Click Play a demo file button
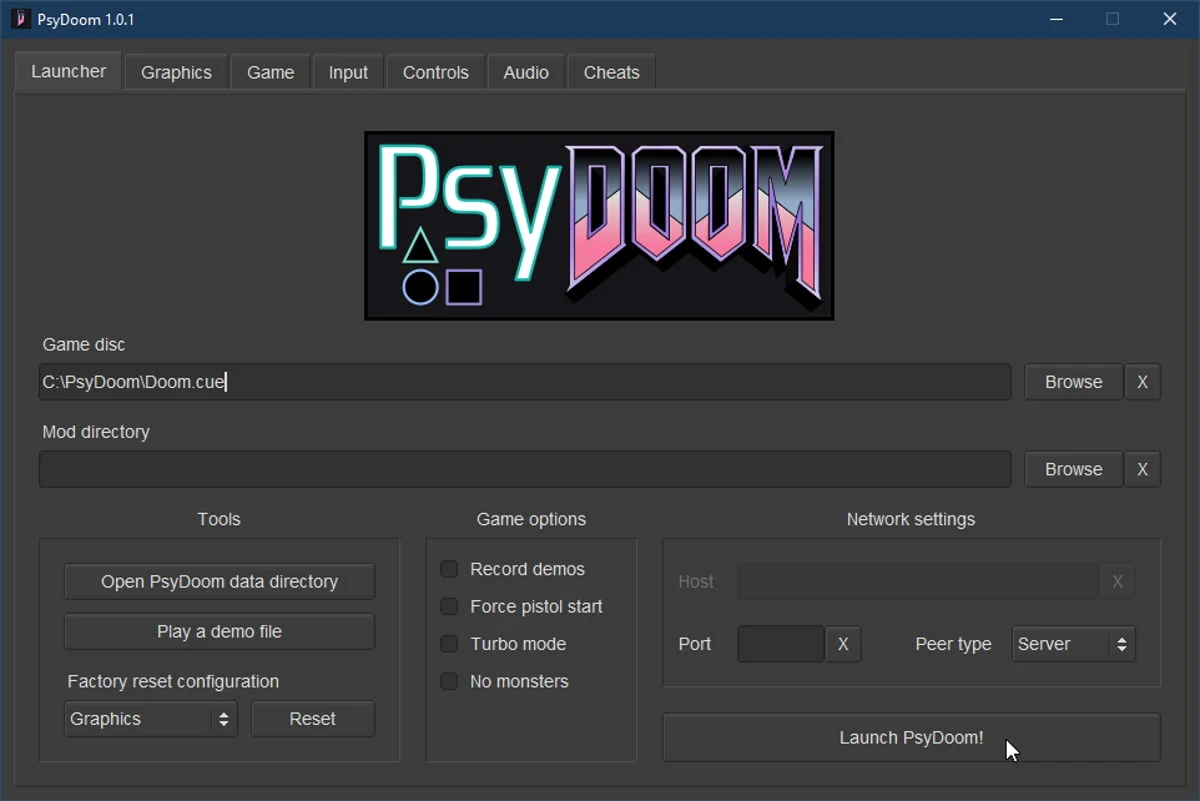Screen dimensions: 1200x801 [219, 632]
